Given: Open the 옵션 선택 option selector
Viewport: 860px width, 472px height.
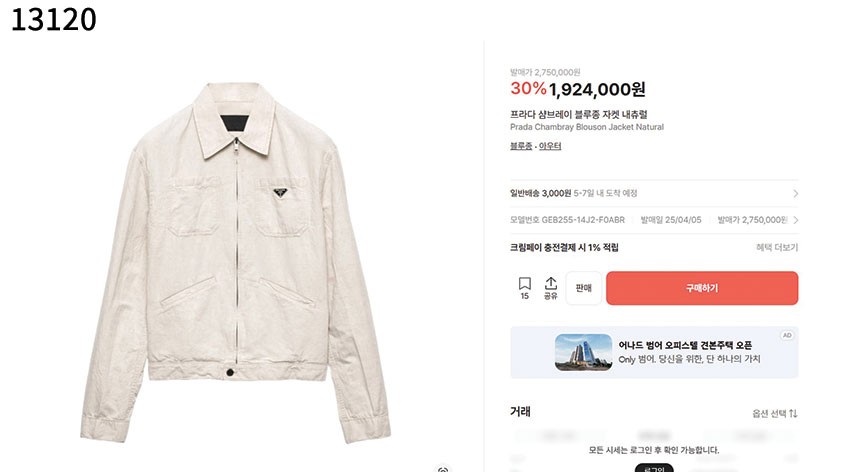Looking at the screenshot, I should 770,413.
